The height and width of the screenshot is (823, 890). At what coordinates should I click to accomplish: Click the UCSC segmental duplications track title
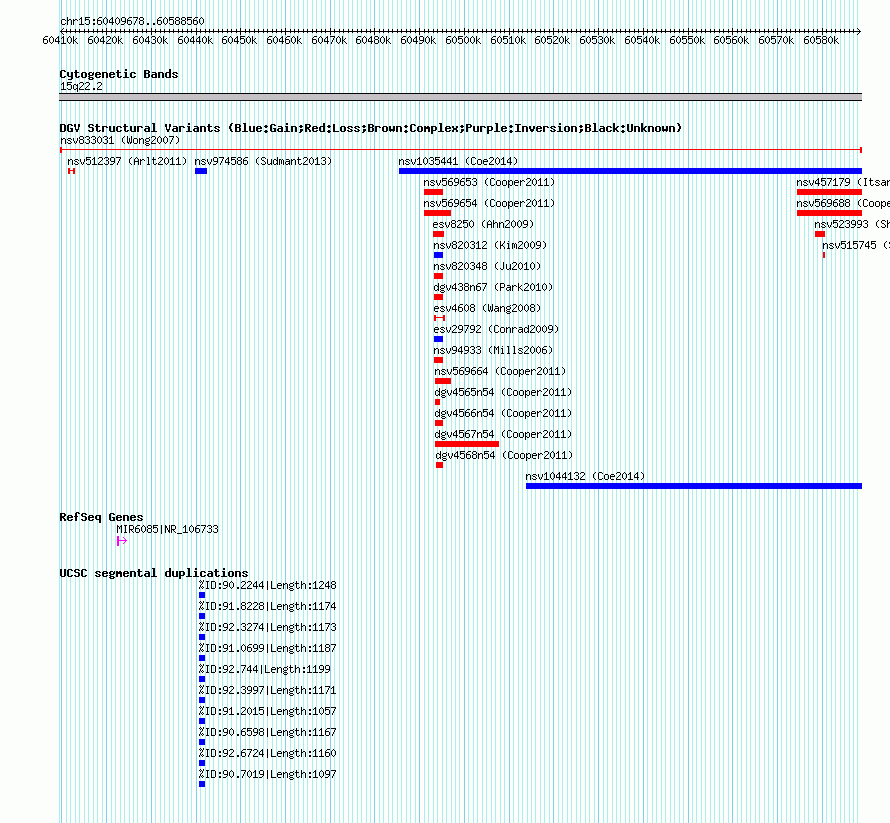click(x=154, y=573)
